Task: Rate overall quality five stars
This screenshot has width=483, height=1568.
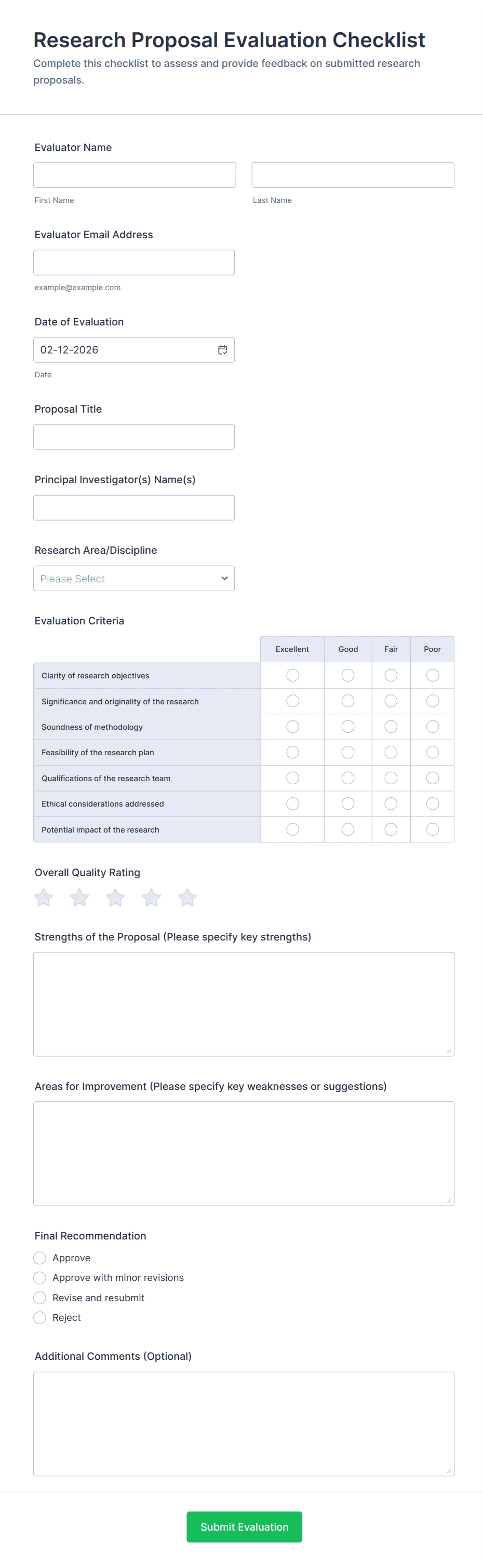Action: pos(187,897)
